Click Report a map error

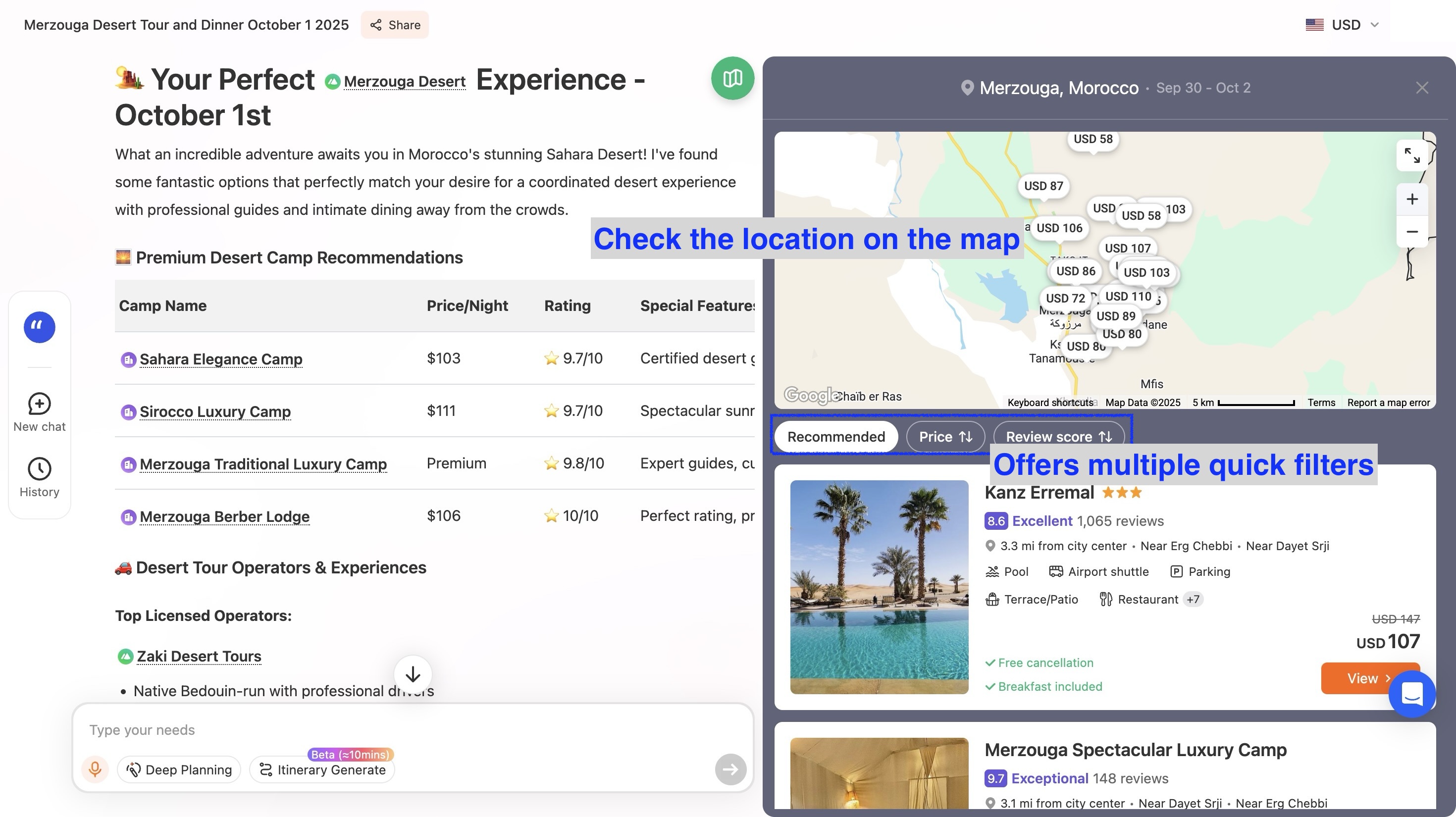tap(1388, 403)
